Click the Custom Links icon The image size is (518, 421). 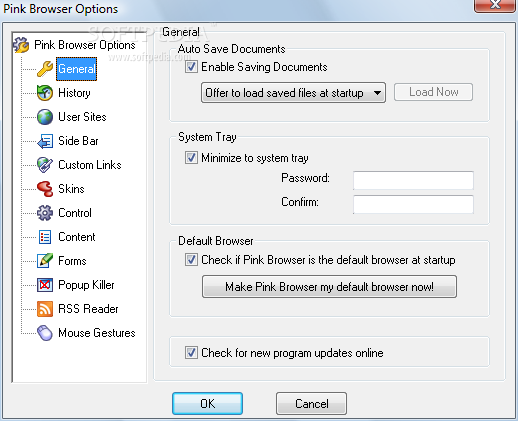coord(45,165)
